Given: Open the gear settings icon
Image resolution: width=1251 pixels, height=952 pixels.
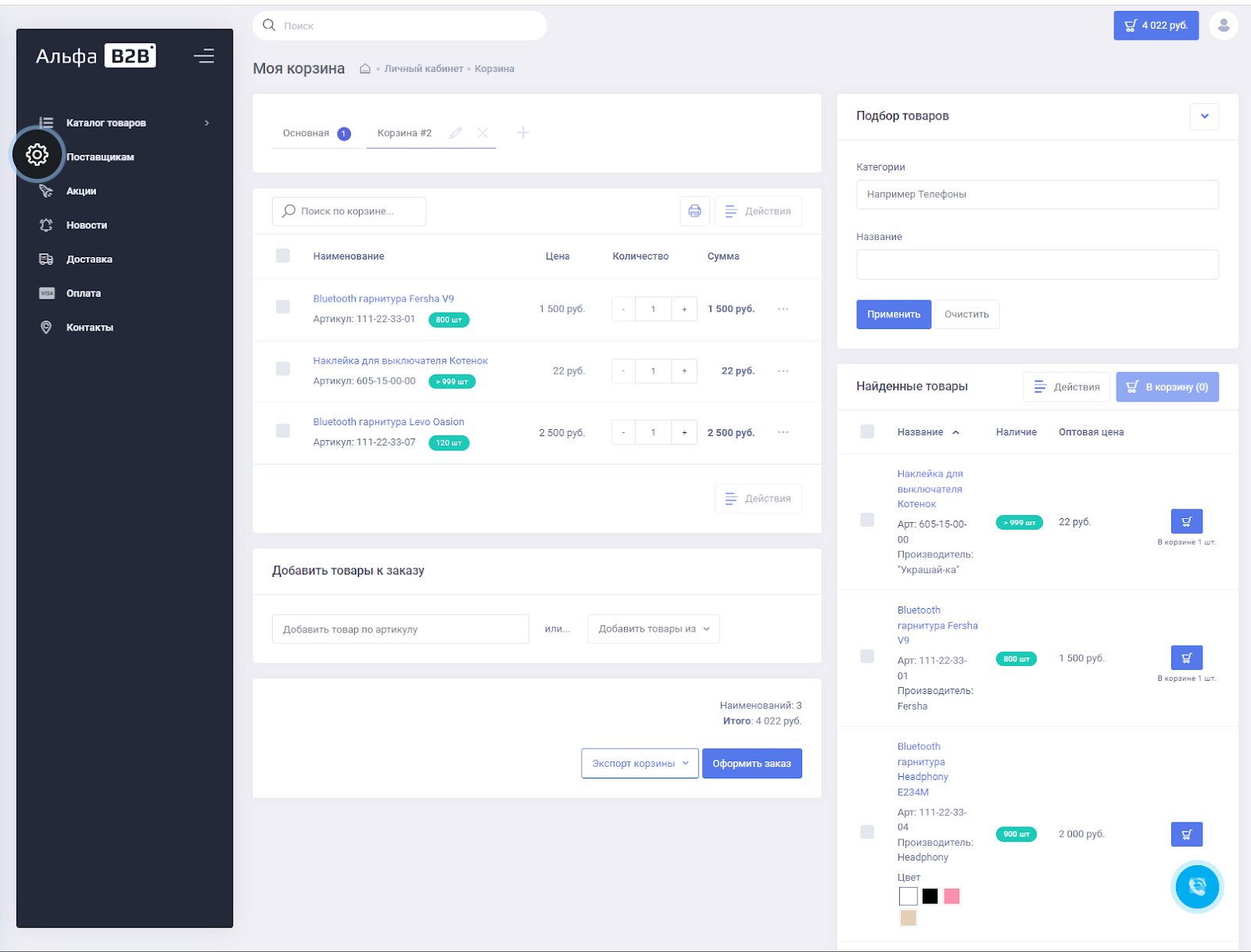Looking at the screenshot, I should 37,155.
